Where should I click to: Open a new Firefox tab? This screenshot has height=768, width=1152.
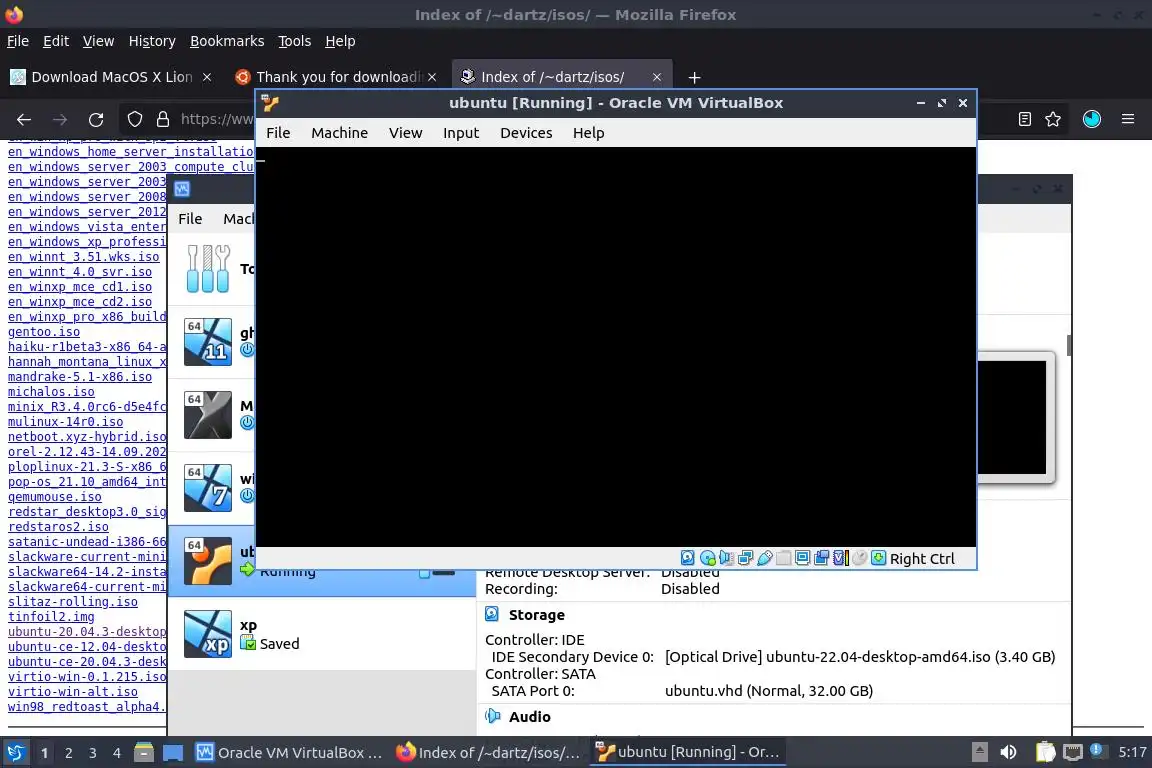(x=694, y=77)
